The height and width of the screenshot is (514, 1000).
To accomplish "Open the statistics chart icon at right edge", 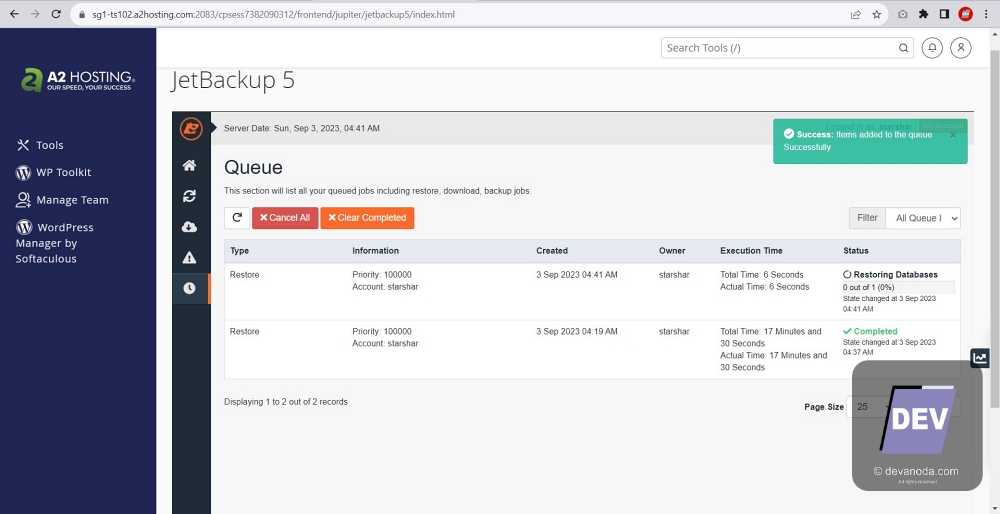I will (980, 358).
